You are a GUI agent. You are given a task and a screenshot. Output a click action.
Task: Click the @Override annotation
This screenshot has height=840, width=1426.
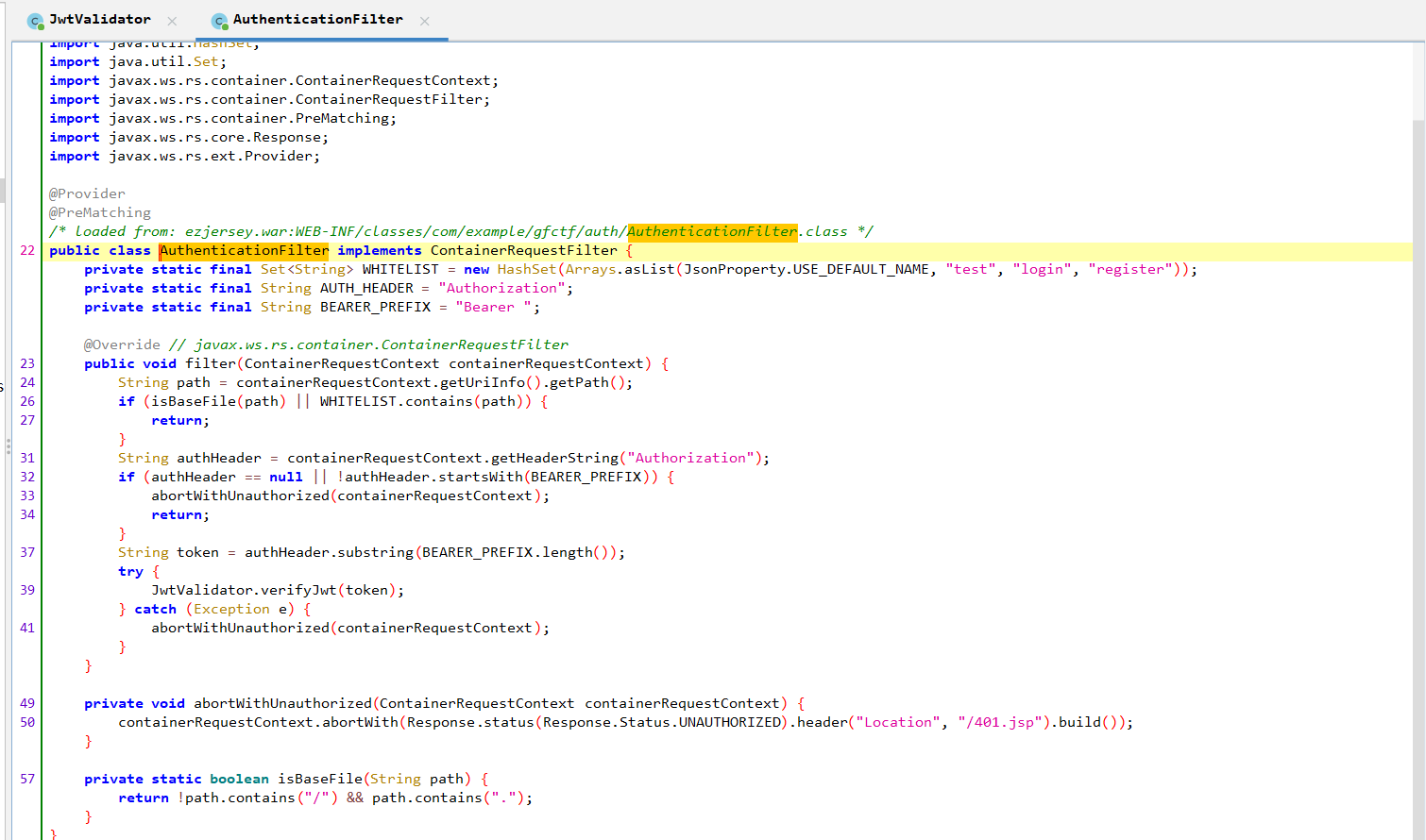122,344
